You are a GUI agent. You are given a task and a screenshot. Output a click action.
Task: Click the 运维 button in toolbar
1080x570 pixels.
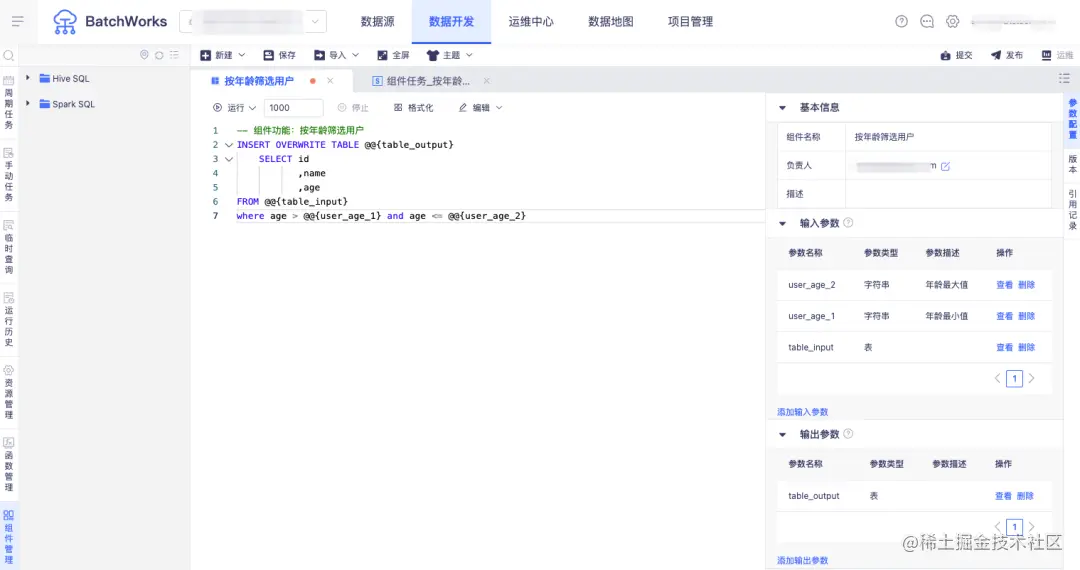tap(1057, 55)
